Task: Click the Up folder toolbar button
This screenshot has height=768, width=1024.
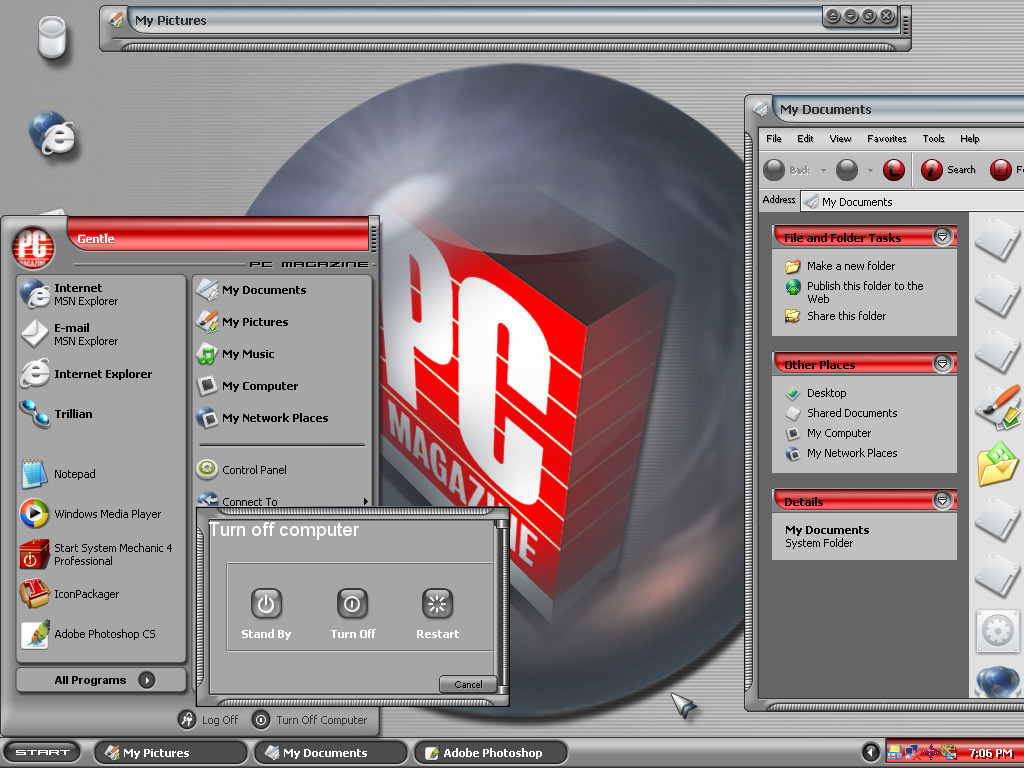Action: coord(894,170)
